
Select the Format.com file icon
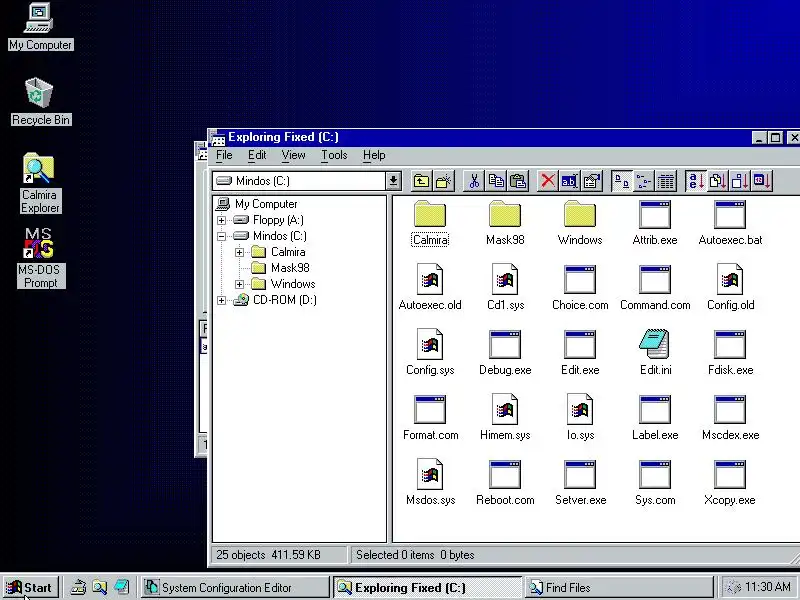pos(430,409)
